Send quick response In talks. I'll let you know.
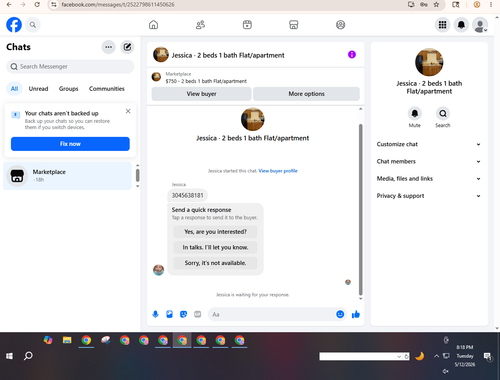This screenshot has width=500, height=380. click(215, 247)
